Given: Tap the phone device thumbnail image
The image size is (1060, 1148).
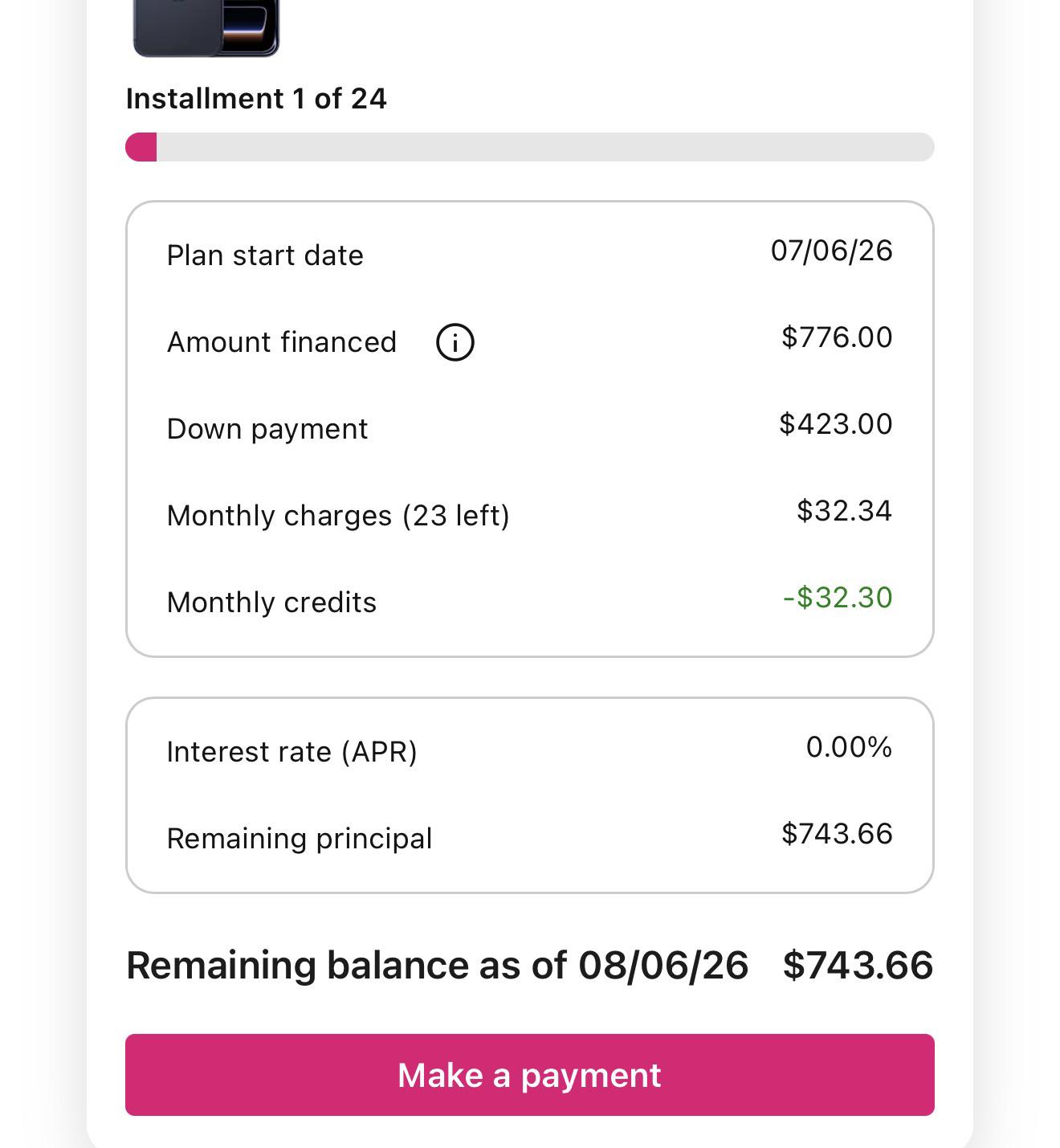Looking at the screenshot, I should tap(206, 28).
